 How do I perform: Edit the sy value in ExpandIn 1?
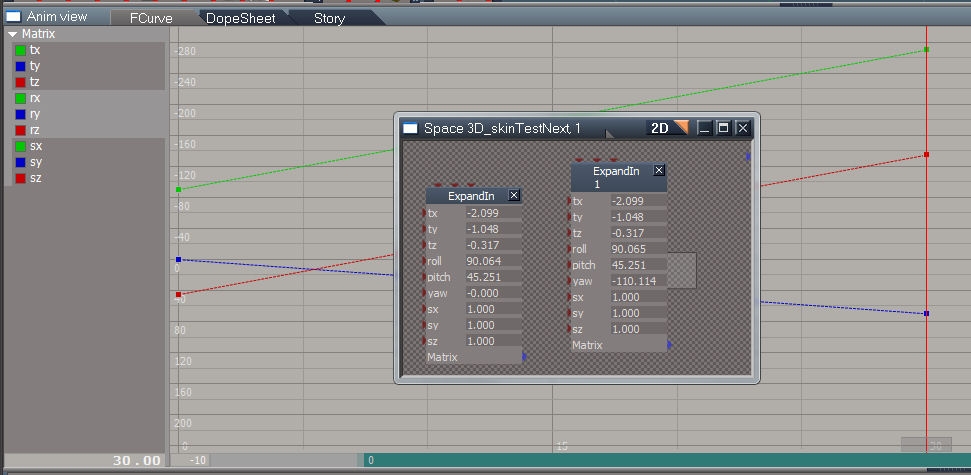[638, 313]
